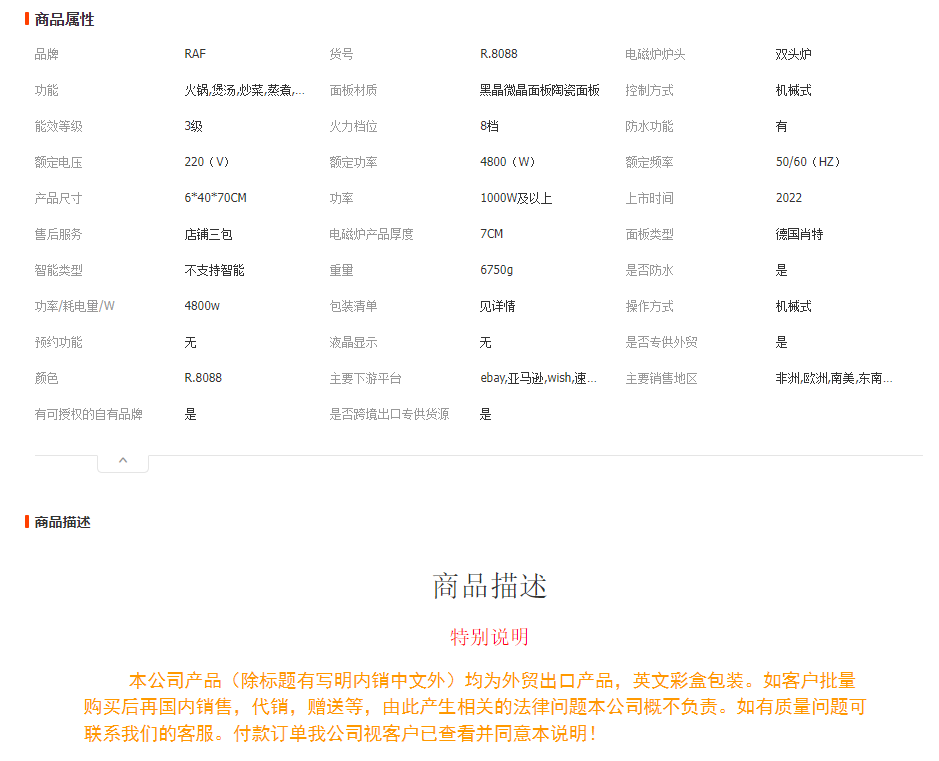The width and height of the screenshot is (939, 761).
Task: Click the 有 value beside 防水功能
Action: [x=782, y=126]
